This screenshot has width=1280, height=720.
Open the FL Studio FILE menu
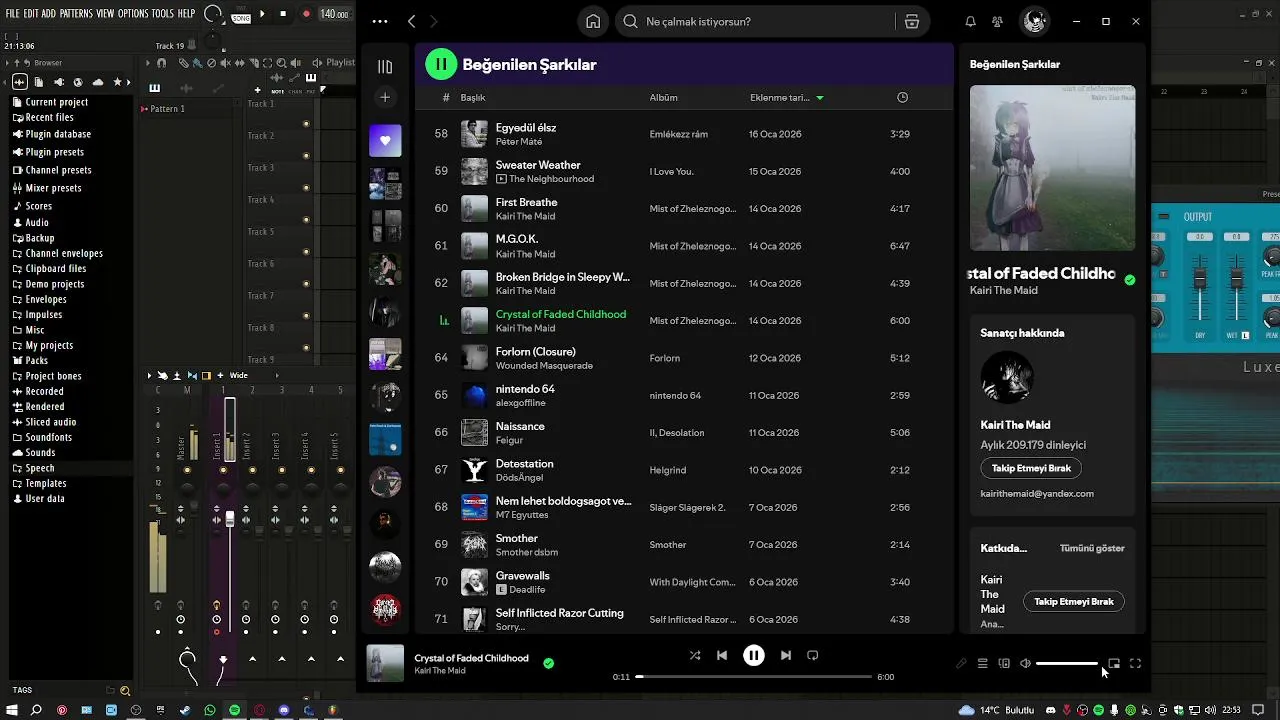pos(13,13)
